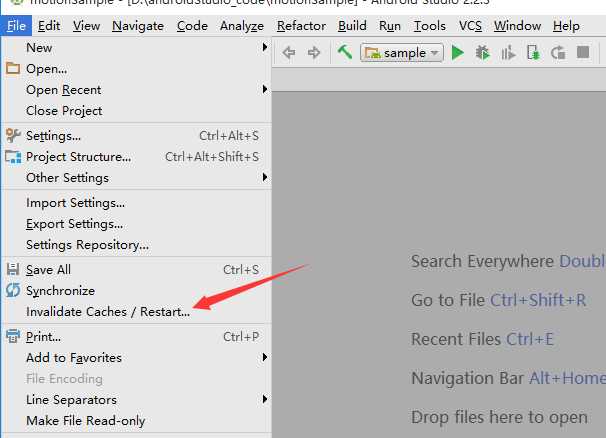Open the sample run configuration dropdown
The height and width of the screenshot is (438, 606).
click(x=402, y=52)
